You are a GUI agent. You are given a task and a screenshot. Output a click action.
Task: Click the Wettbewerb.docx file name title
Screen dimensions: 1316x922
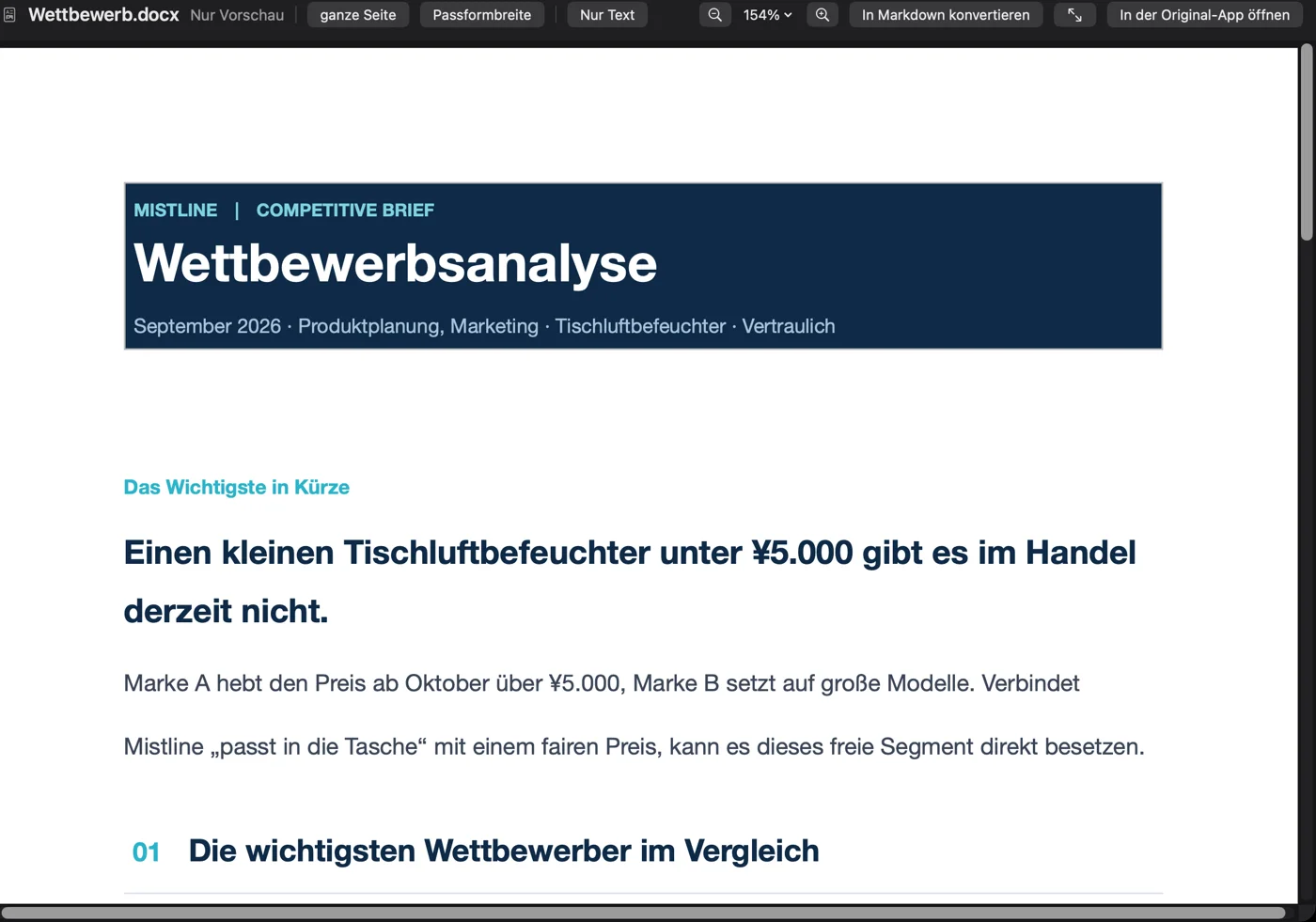pyautogui.click(x=103, y=15)
